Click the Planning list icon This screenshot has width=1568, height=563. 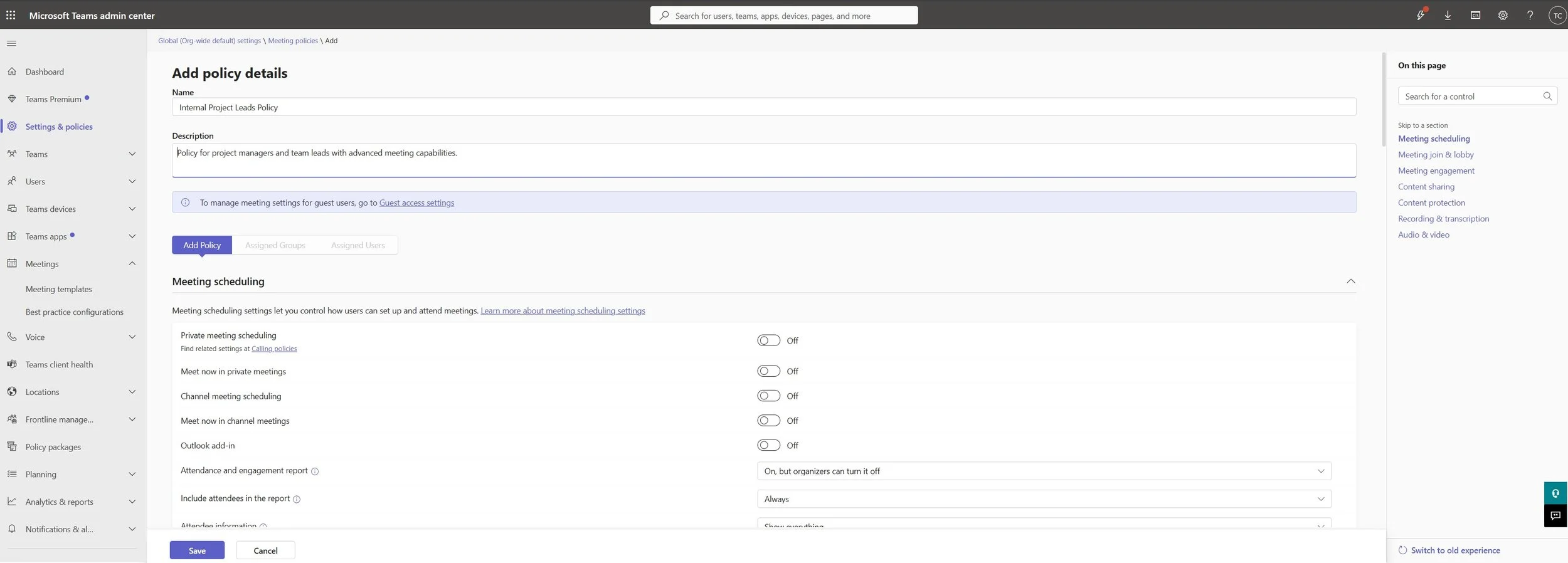[x=12, y=474]
